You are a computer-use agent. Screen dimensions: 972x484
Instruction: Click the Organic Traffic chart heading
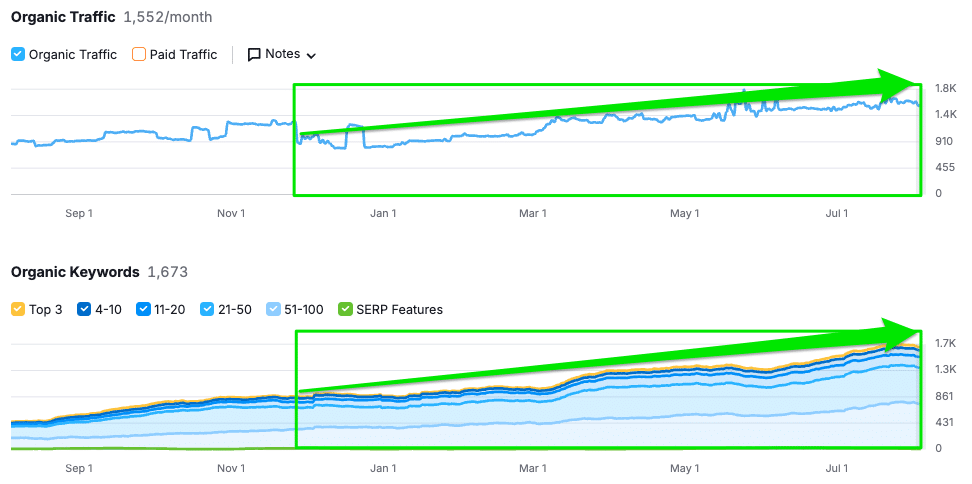point(63,18)
